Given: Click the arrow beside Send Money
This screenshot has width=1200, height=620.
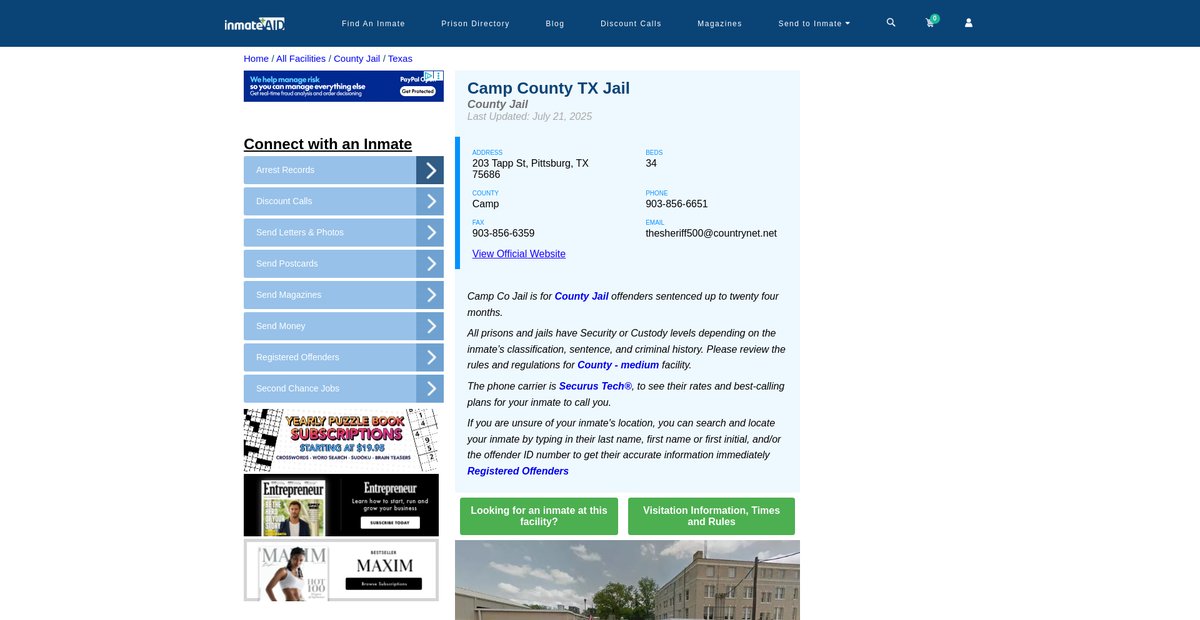Looking at the screenshot, I should [430, 326].
